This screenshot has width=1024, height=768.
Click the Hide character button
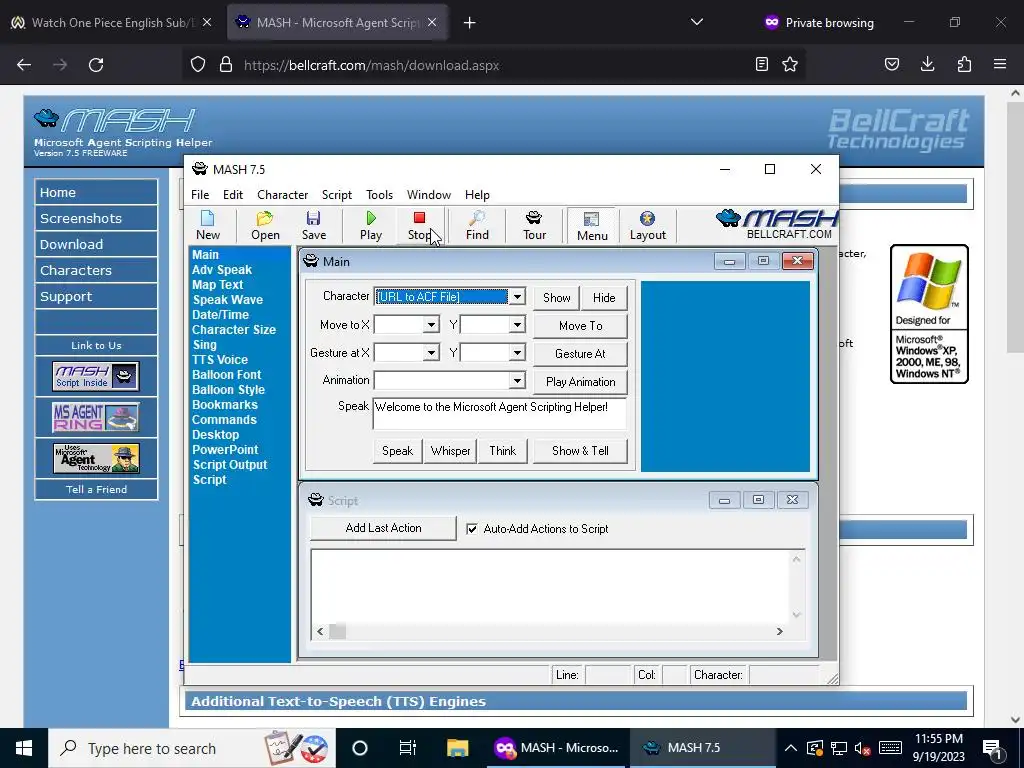coord(604,298)
